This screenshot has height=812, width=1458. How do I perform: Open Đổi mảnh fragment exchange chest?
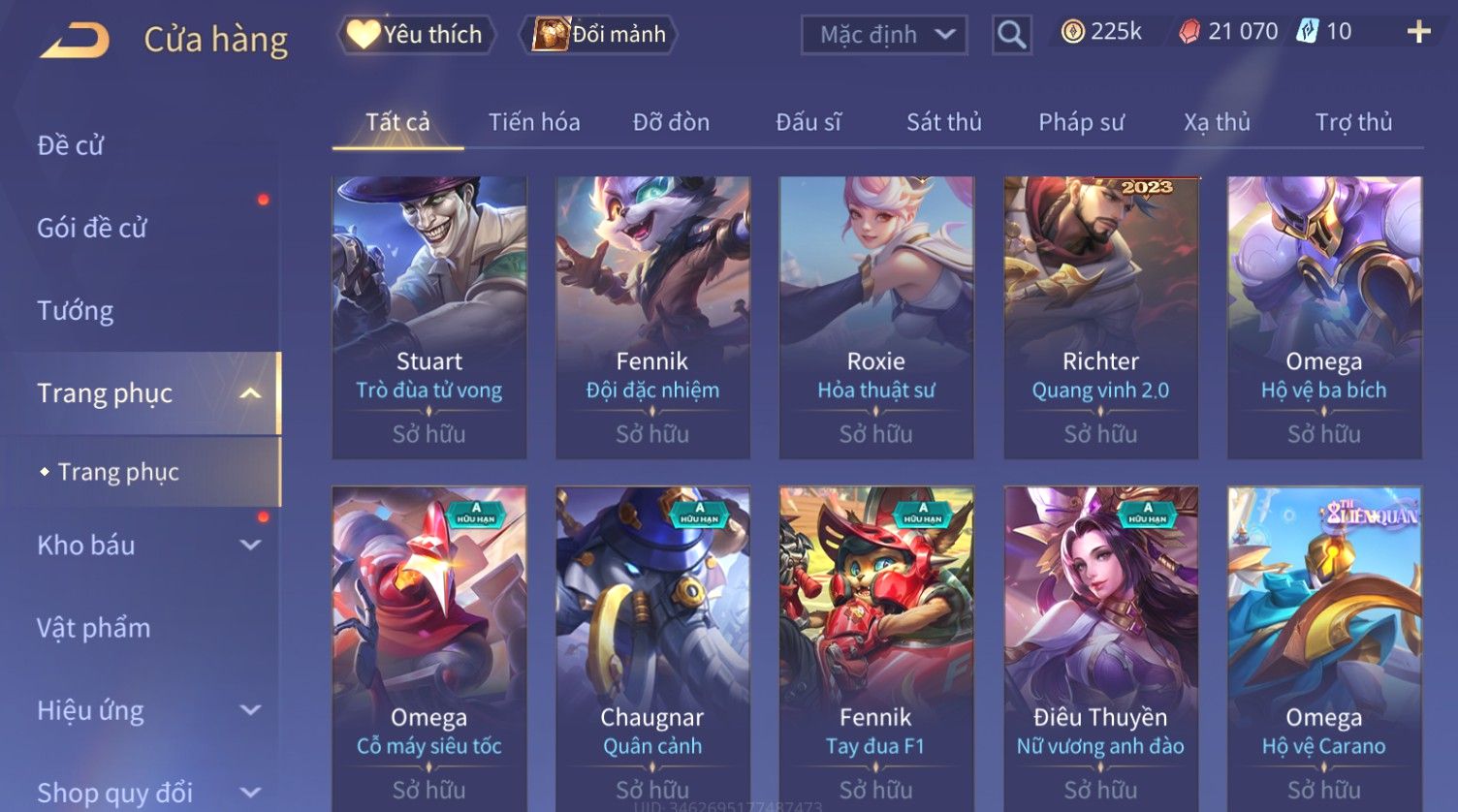pyautogui.click(x=598, y=35)
